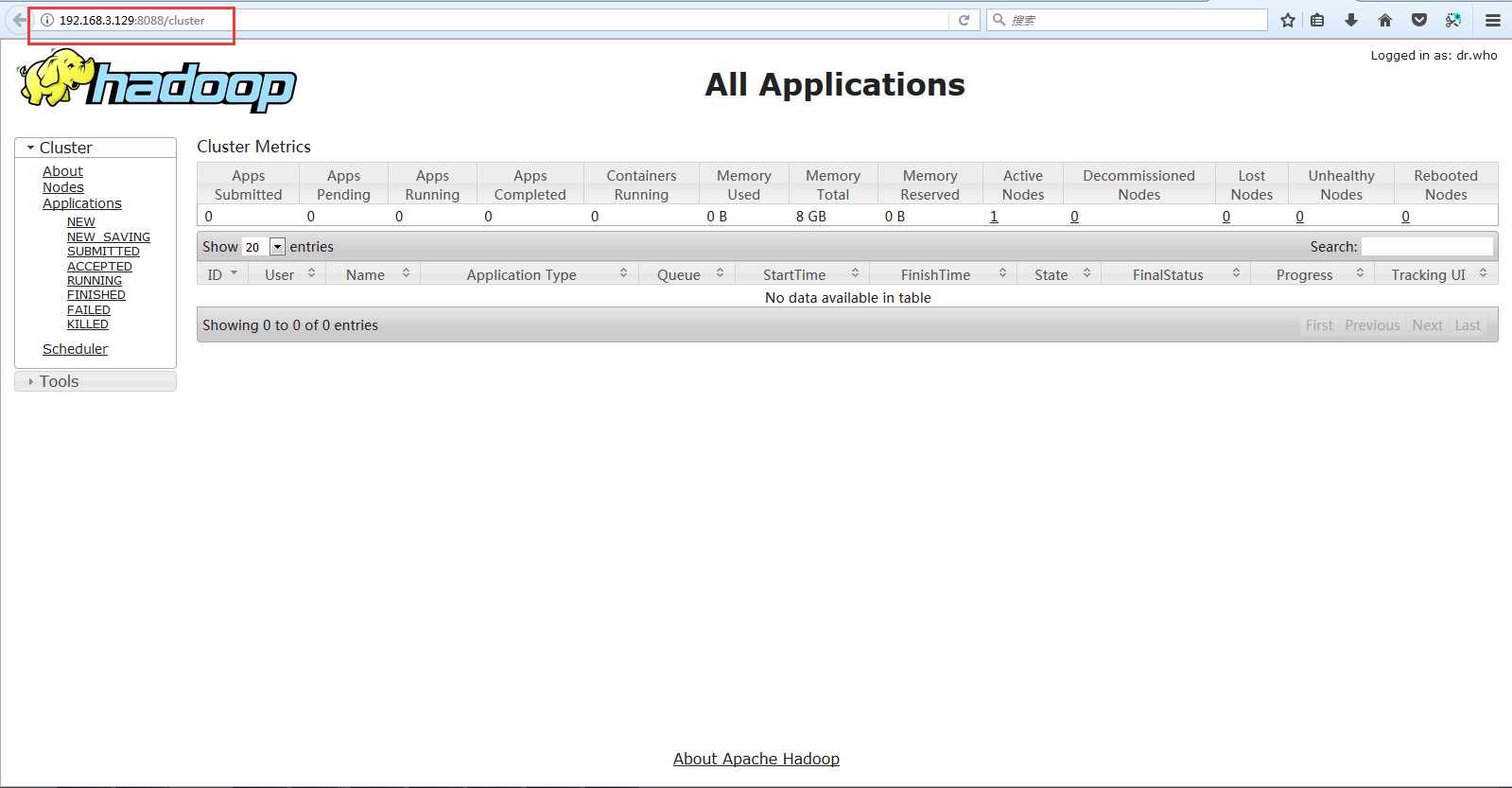Click the 8 GB Memory Total value
Viewport: 1512px width, 788px height.
(811, 217)
